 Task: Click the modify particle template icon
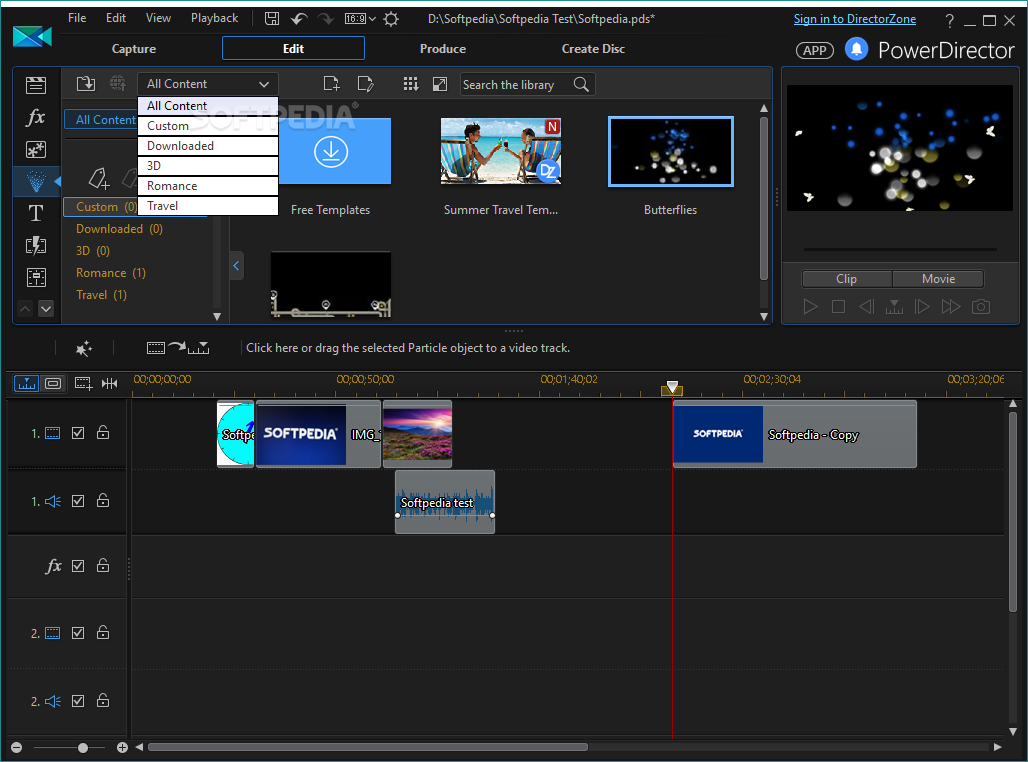[x=365, y=84]
